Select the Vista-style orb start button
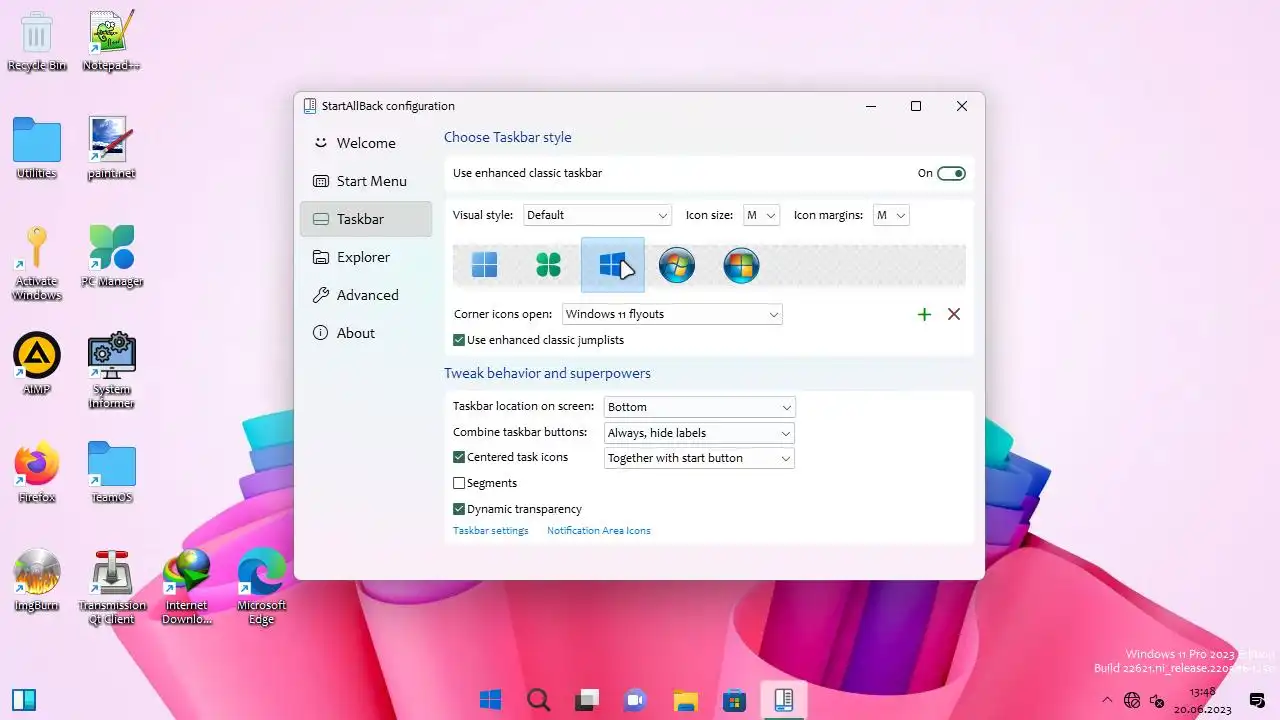This screenshot has height=720, width=1280. click(x=741, y=265)
